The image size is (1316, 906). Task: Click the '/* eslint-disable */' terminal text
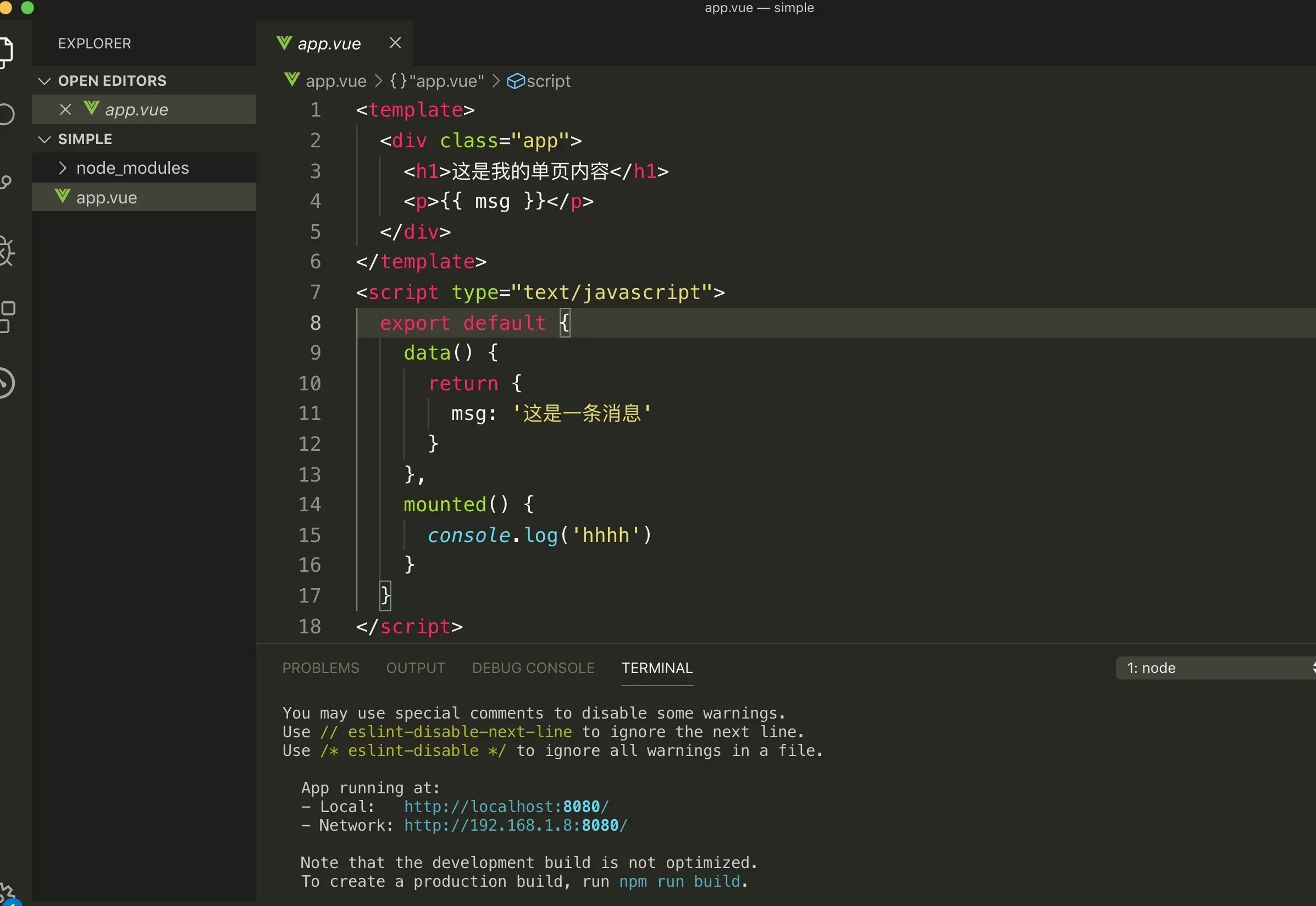pyautogui.click(x=413, y=750)
